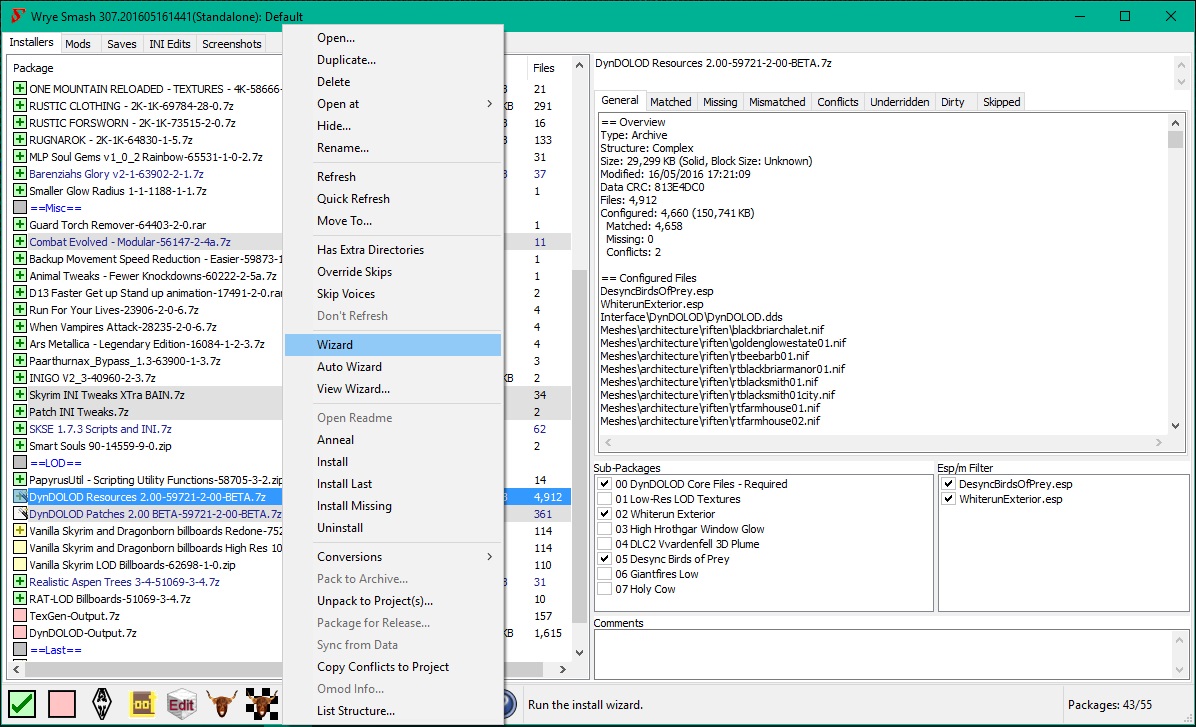
Task: Sort by the Package column header
Action: pyautogui.click(x=145, y=68)
